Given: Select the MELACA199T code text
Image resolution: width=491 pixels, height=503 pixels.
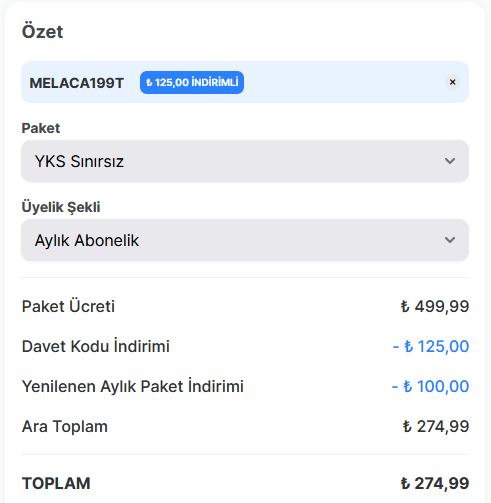Looking at the screenshot, I should (x=77, y=83).
